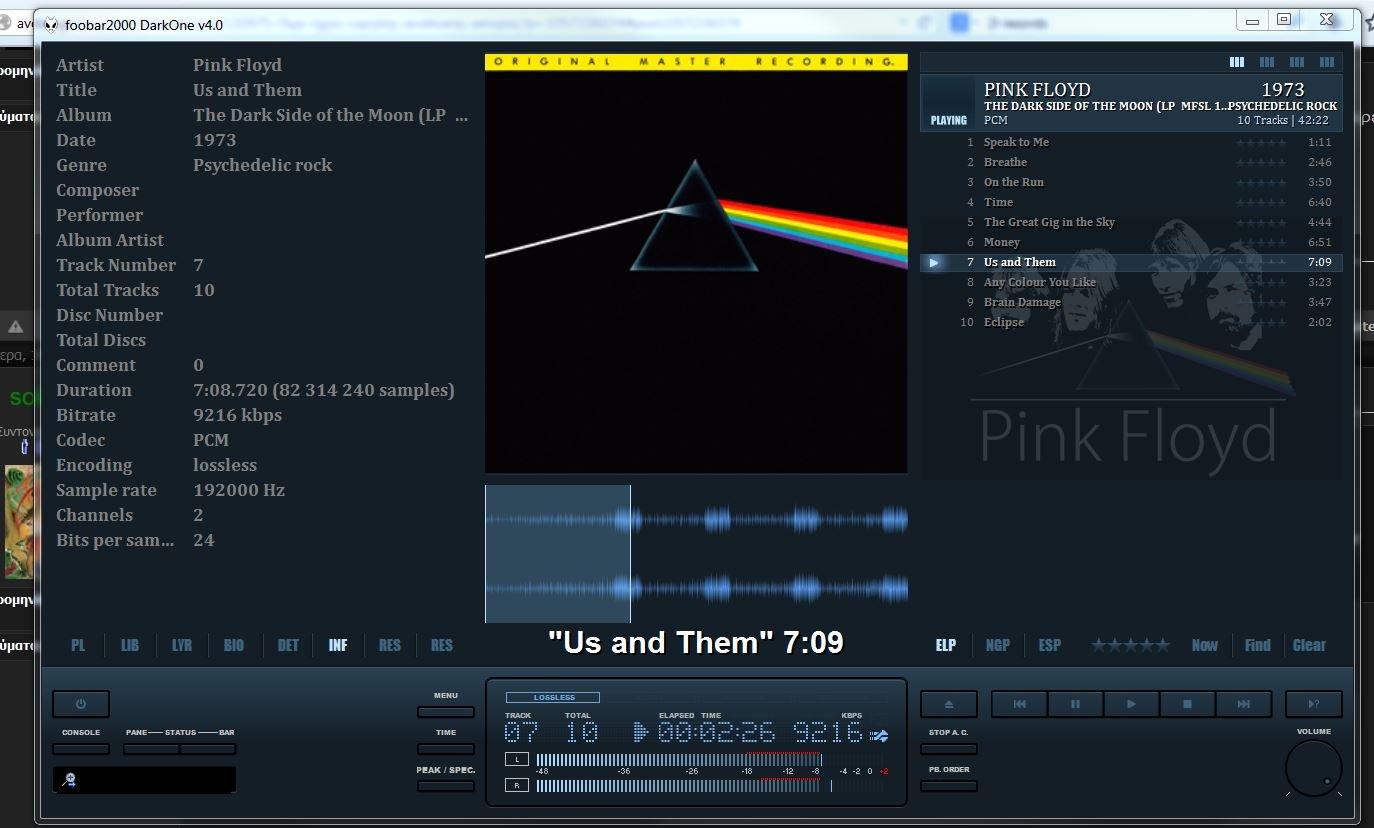
Task: Toggle the Peak / Spec. button
Action: point(446,786)
